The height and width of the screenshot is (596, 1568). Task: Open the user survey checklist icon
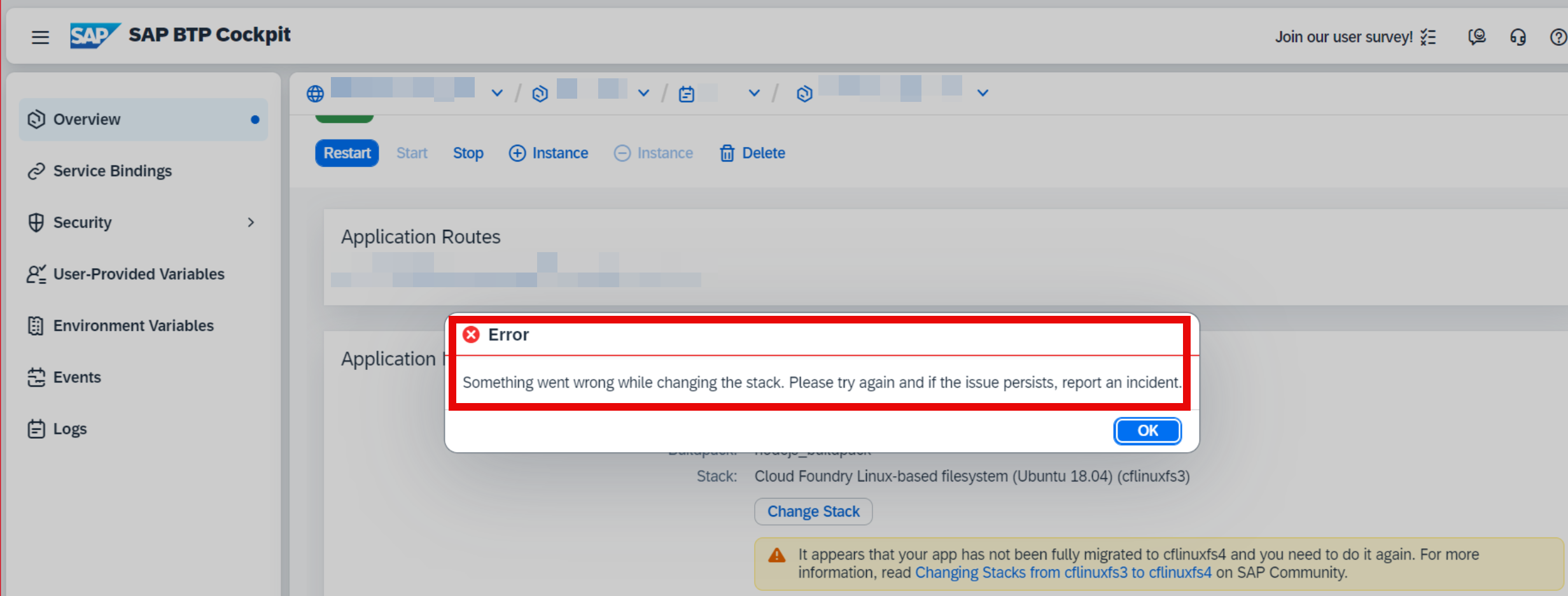pyautogui.click(x=1428, y=37)
